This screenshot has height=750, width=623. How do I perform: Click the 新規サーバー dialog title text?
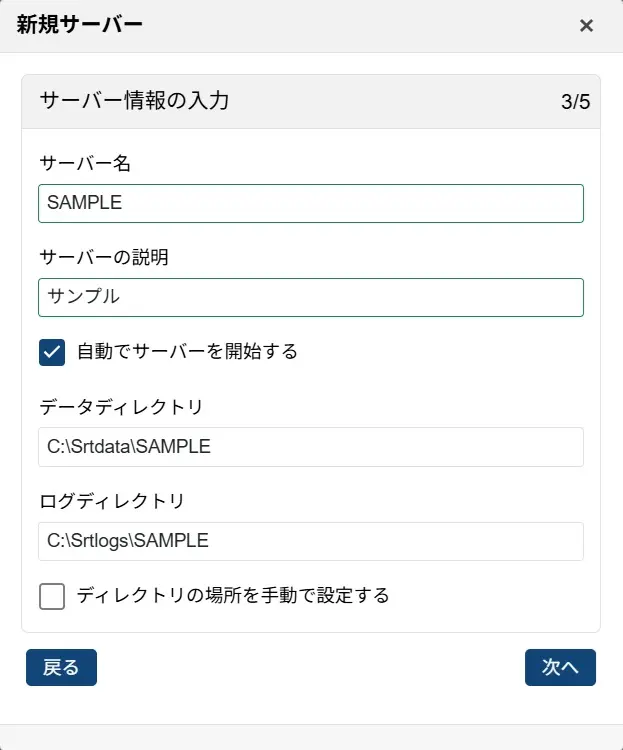80,25
